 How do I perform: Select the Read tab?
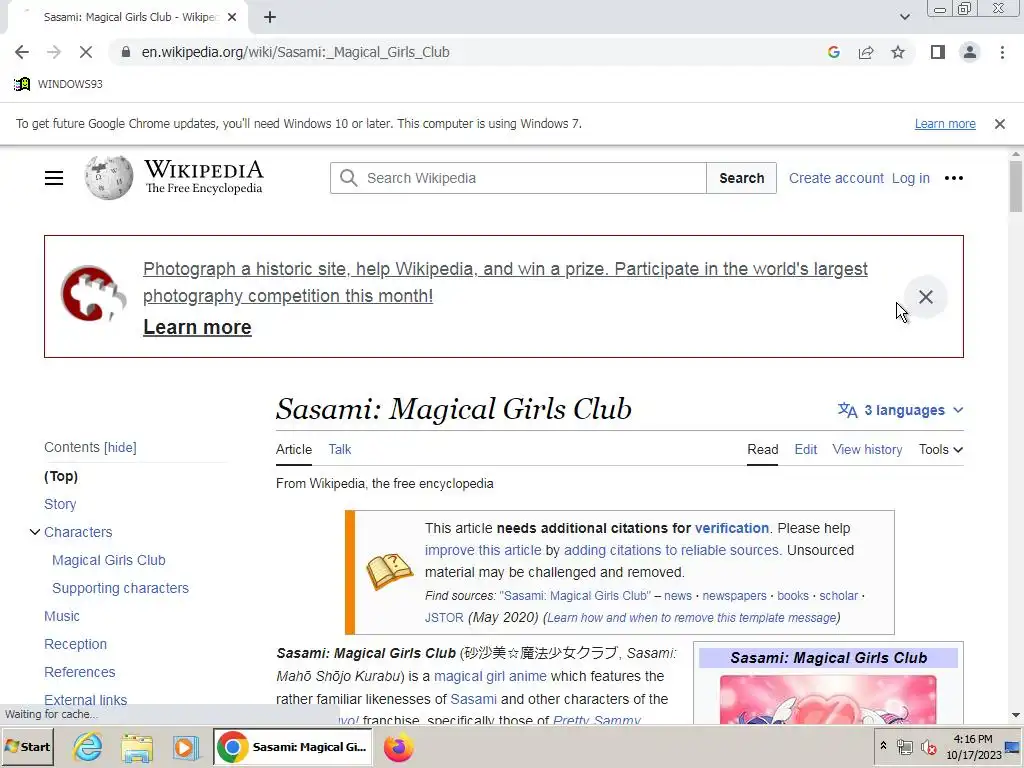pos(762,449)
